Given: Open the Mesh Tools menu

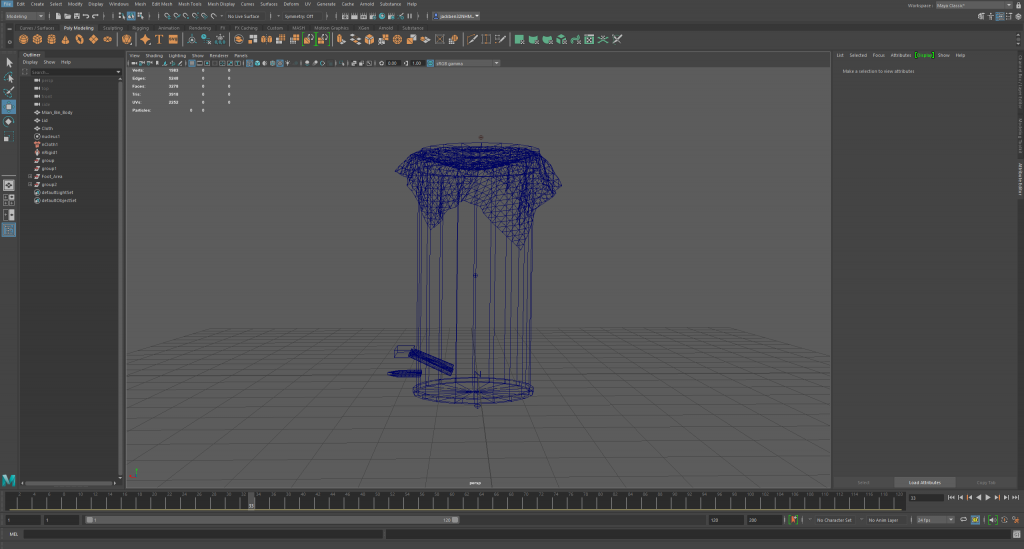Looking at the screenshot, I should click(189, 4).
